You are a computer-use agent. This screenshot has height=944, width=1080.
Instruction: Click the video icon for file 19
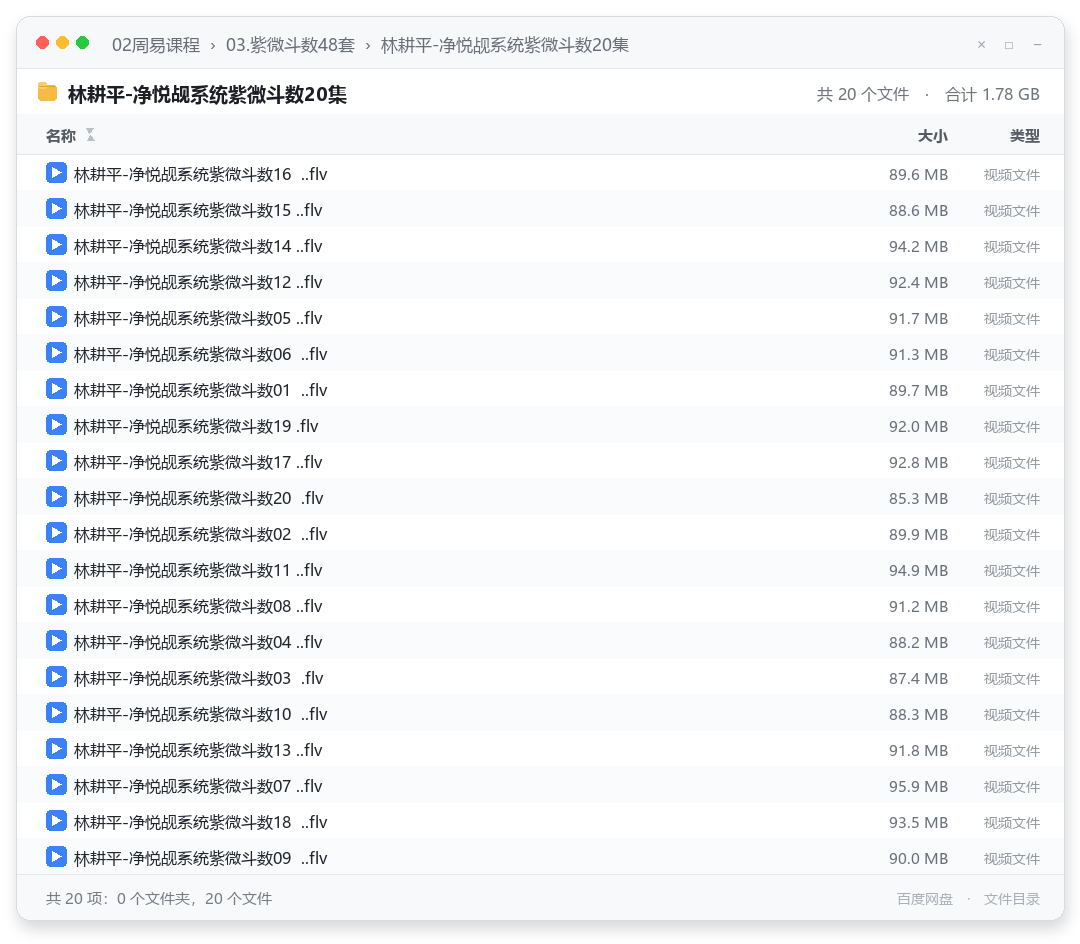(x=56, y=425)
